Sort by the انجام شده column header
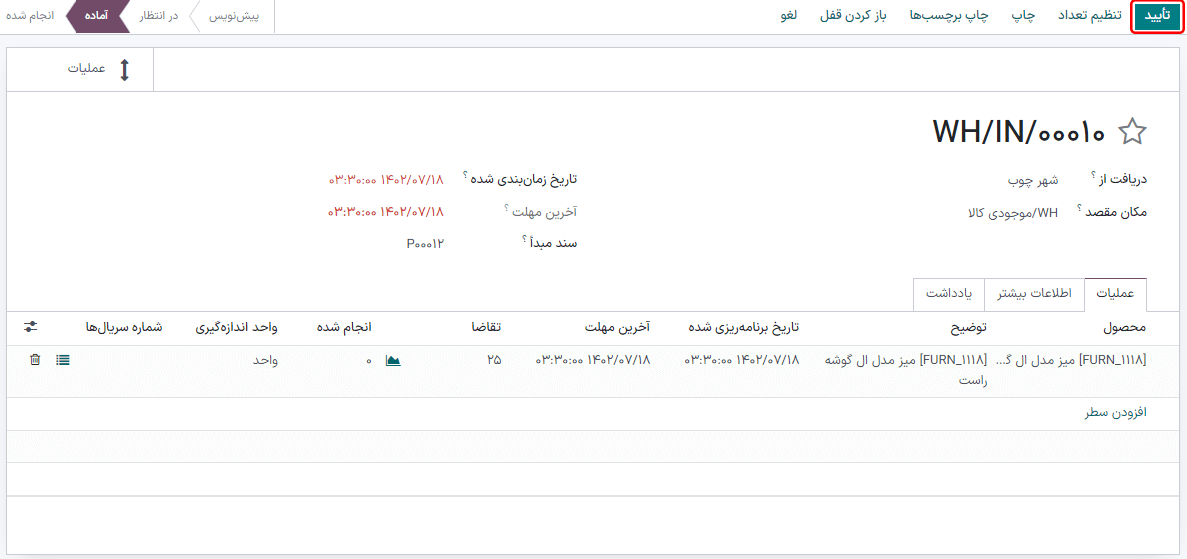 click(x=343, y=327)
